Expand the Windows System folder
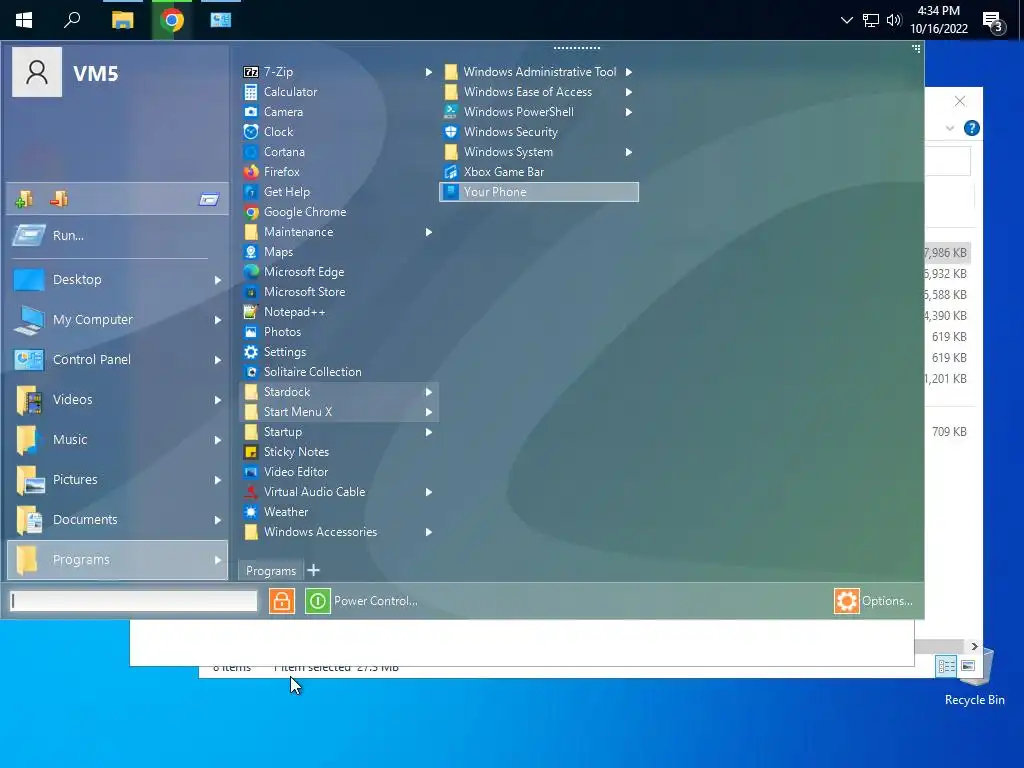 pos(539,152)
